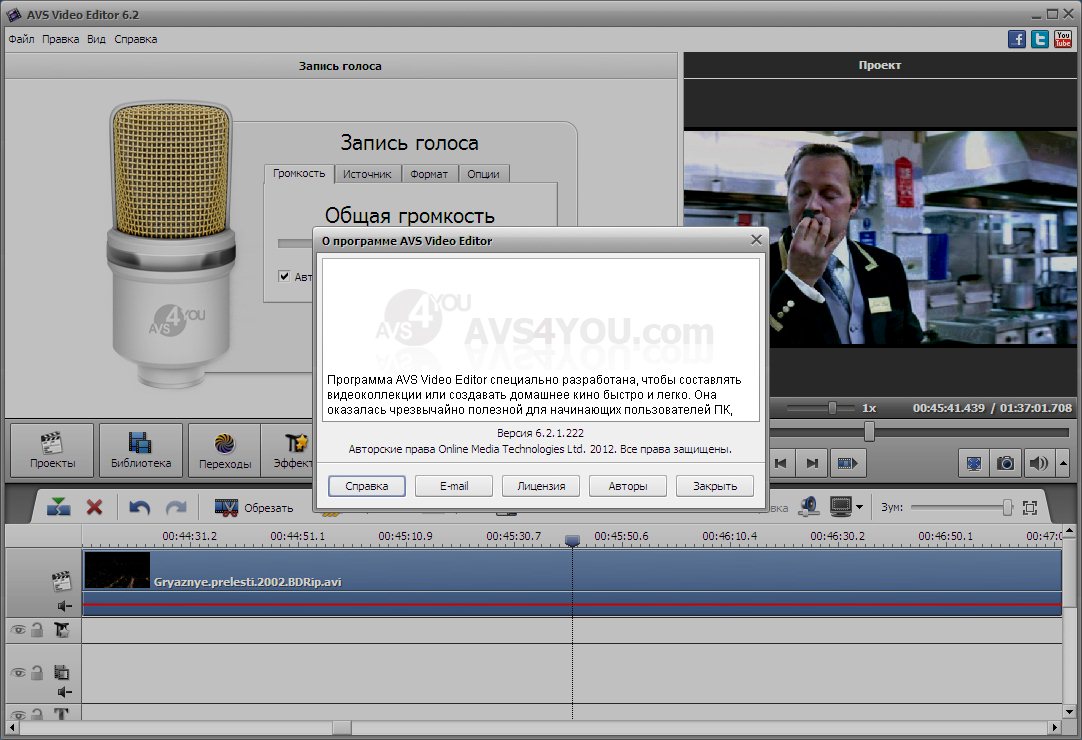The width and height of the screenshot is (1082, 740).
Task: Click the horizontal timeline scrollbar thumb
Action: [342, 728]
